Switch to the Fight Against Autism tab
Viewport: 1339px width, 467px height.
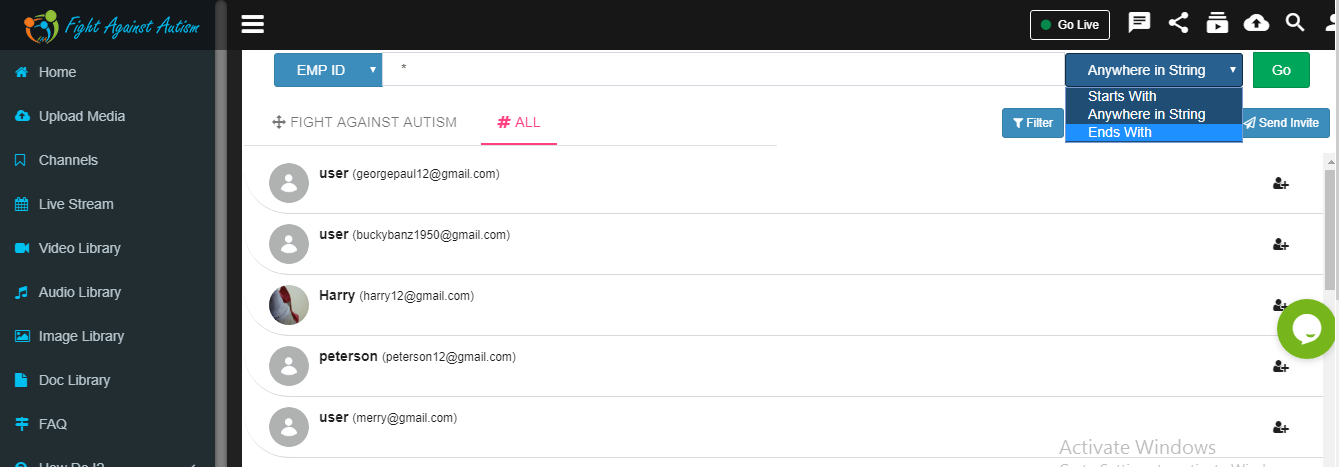(364, 122)
